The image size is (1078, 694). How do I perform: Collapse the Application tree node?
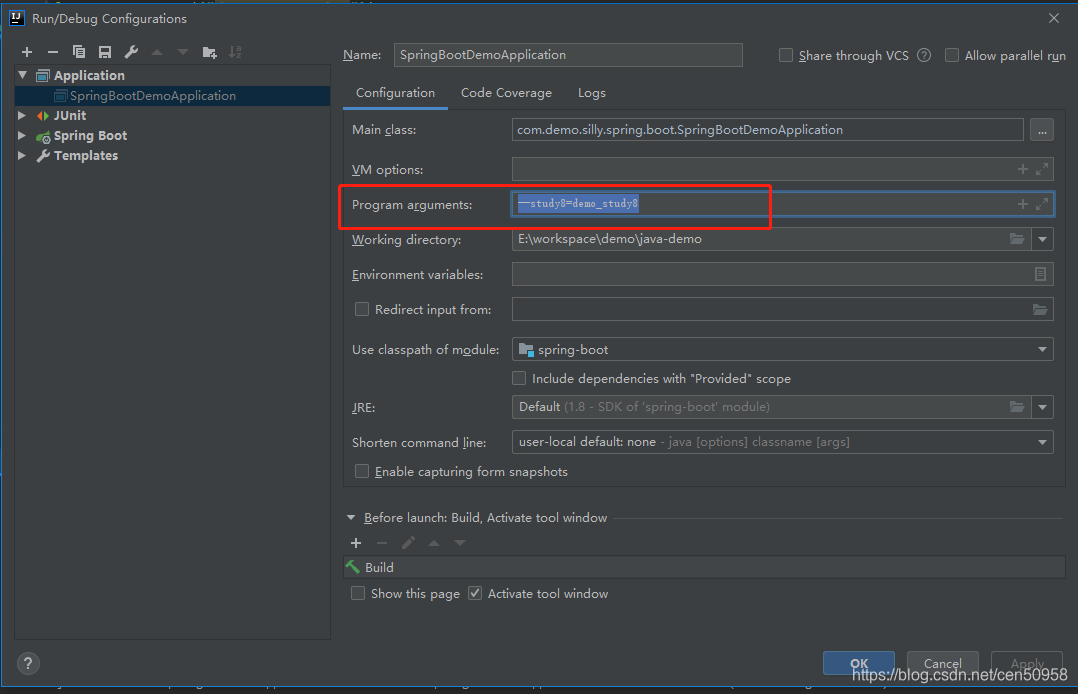[23, 75]
